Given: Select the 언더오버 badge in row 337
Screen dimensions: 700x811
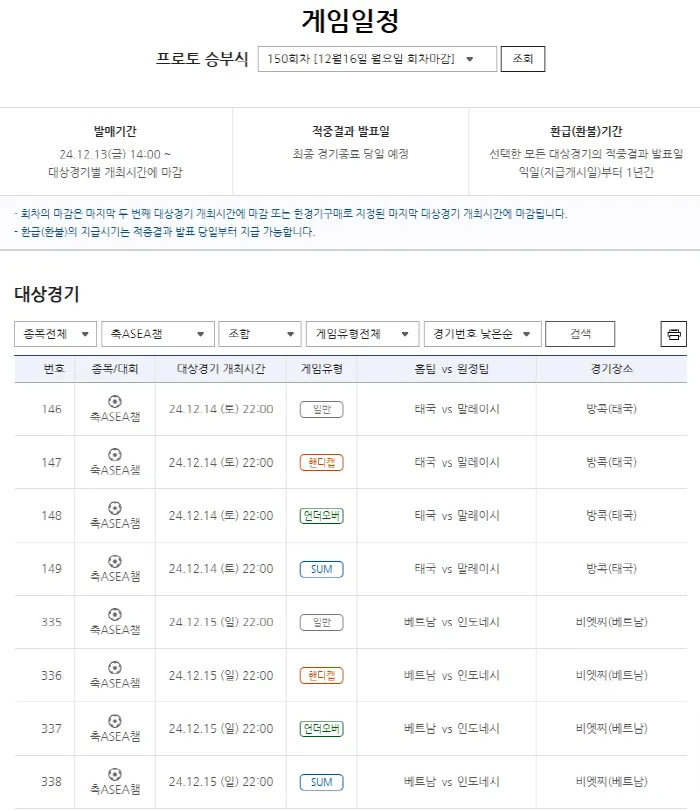Looking at the screenshot, I should click(321, 729).
